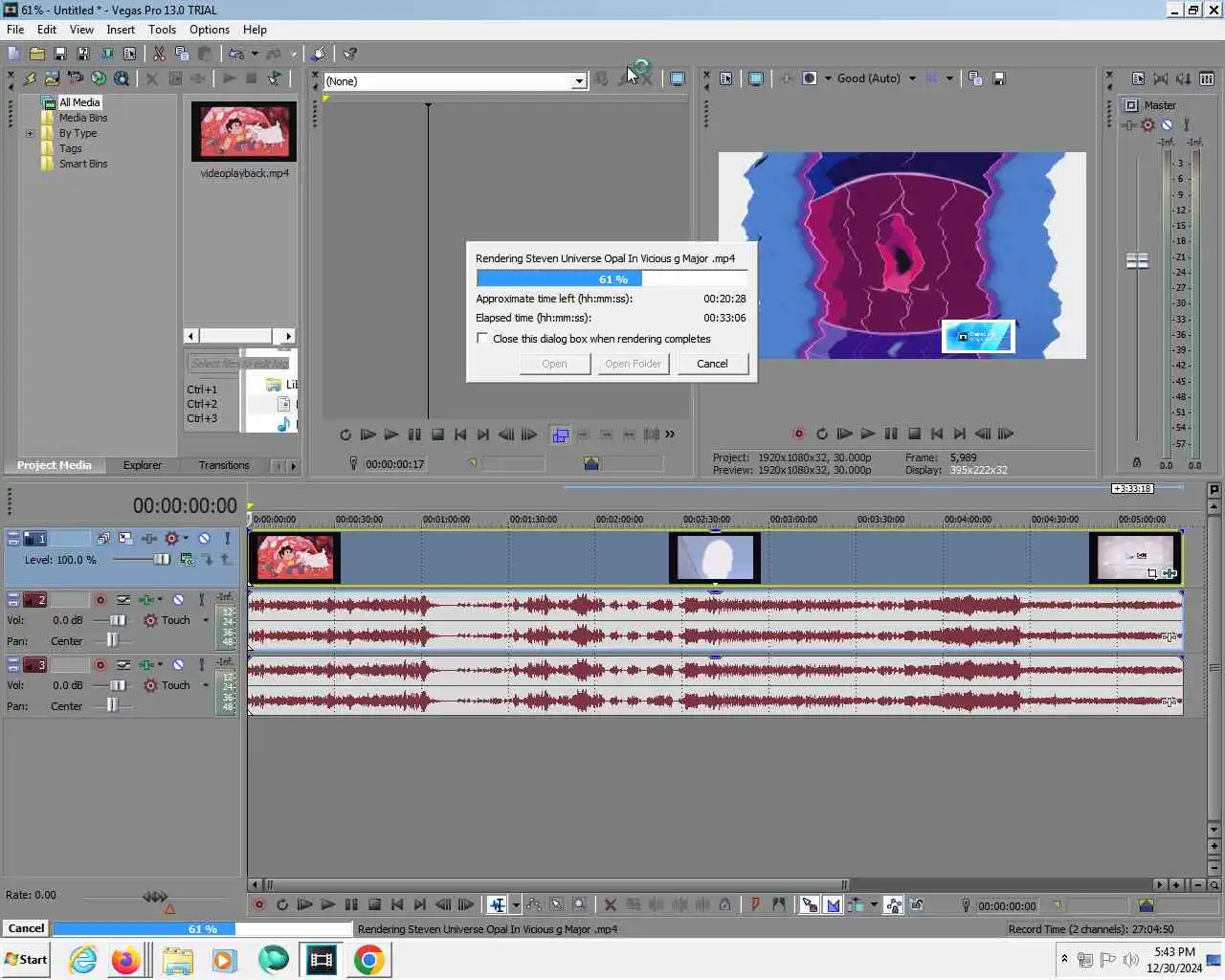This screenshot has width=1225, height=980.
Task: Click the Insert Region icon in timeline toolbar
Action: (778, 904)
